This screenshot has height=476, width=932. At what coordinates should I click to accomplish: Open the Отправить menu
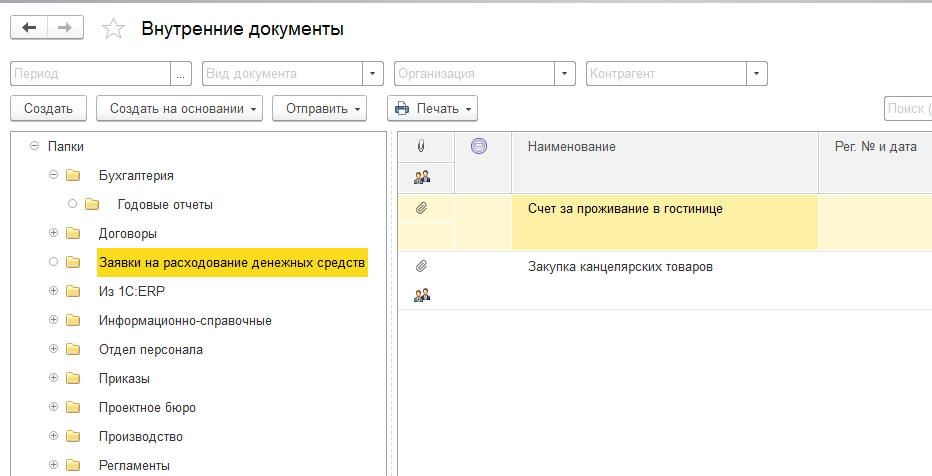coord(319,109)
